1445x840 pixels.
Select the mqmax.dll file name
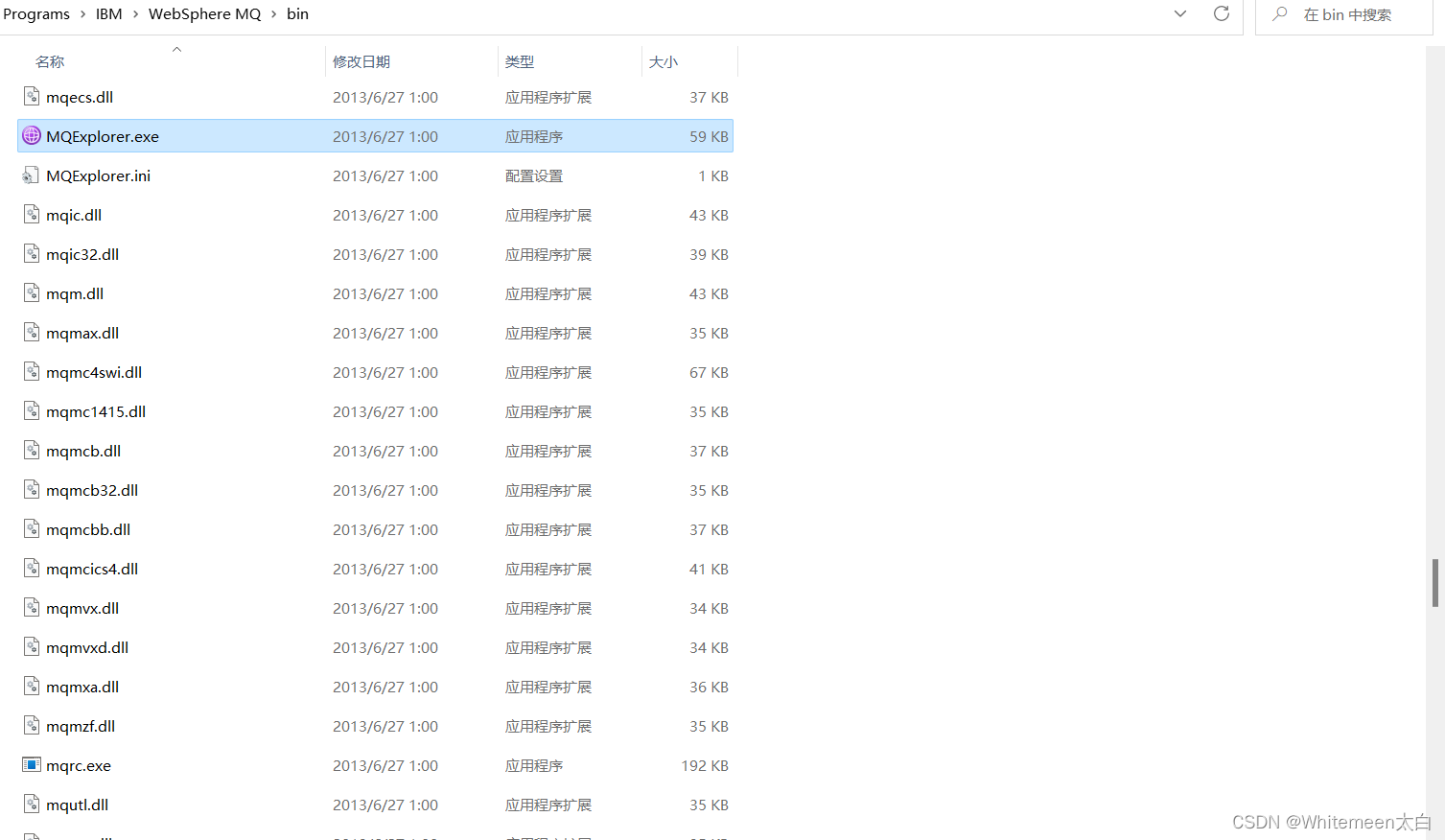[82, 333]
